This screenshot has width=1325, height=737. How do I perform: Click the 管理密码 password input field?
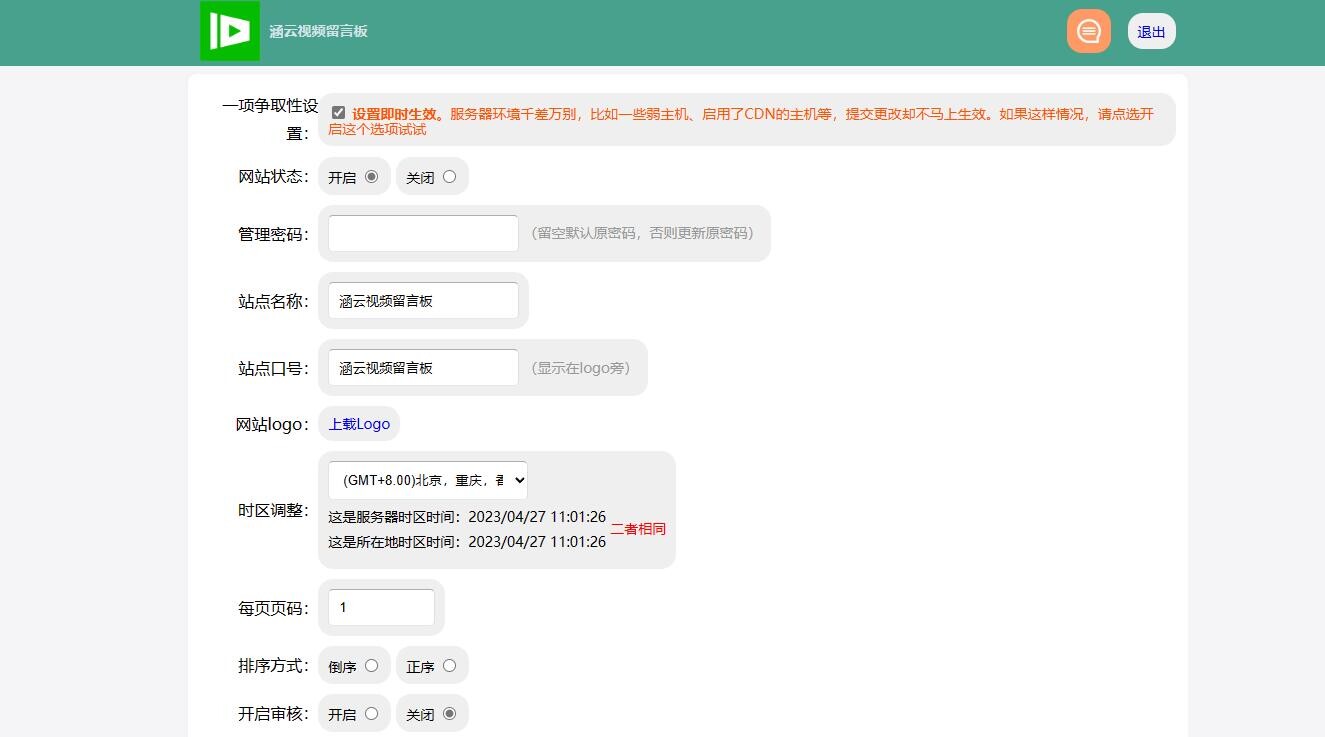point(422,232)
